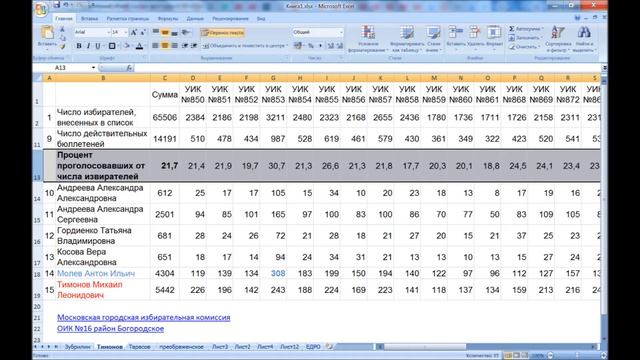Open the font name Arial dropdown
The image size is (640, 360).
pos(108,32)
